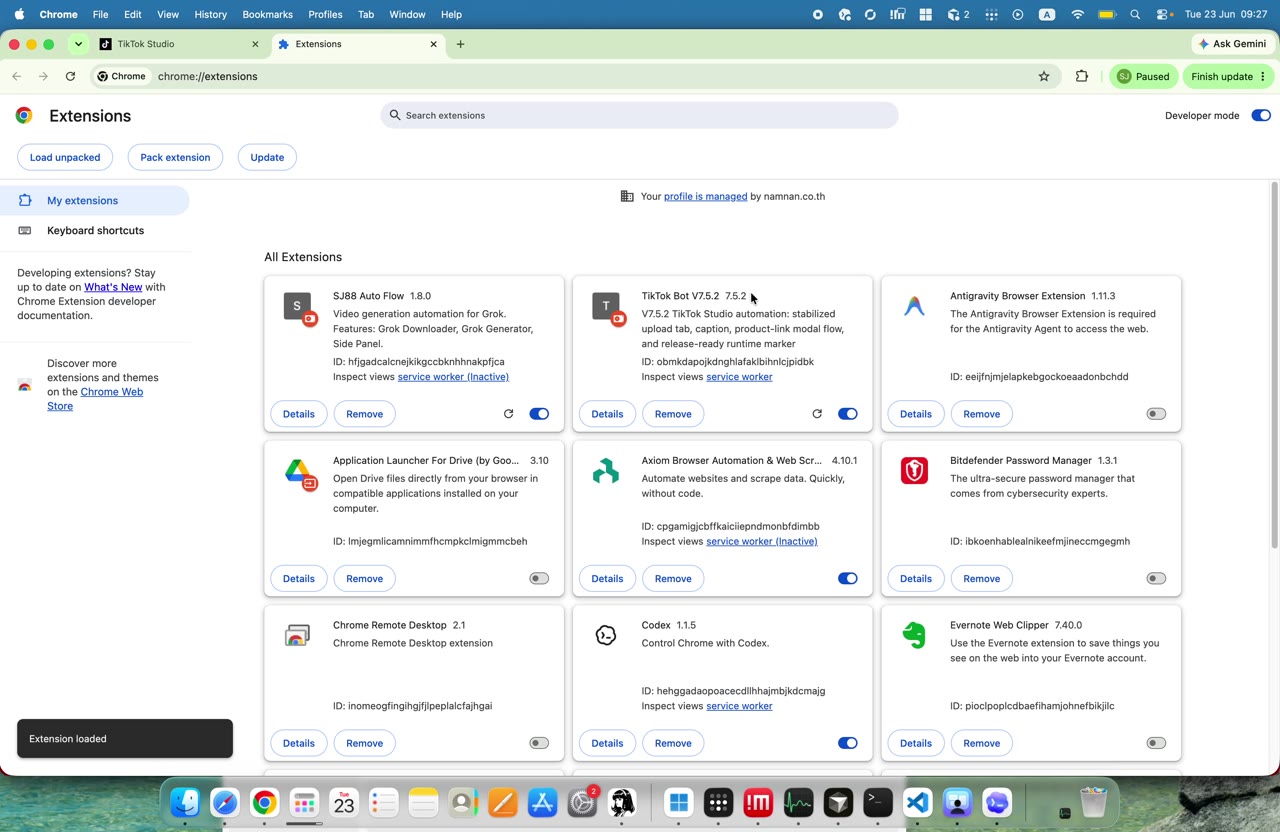
Task: Open the Profiles menu
Action: pyautogui.click(x=325, y=15)
